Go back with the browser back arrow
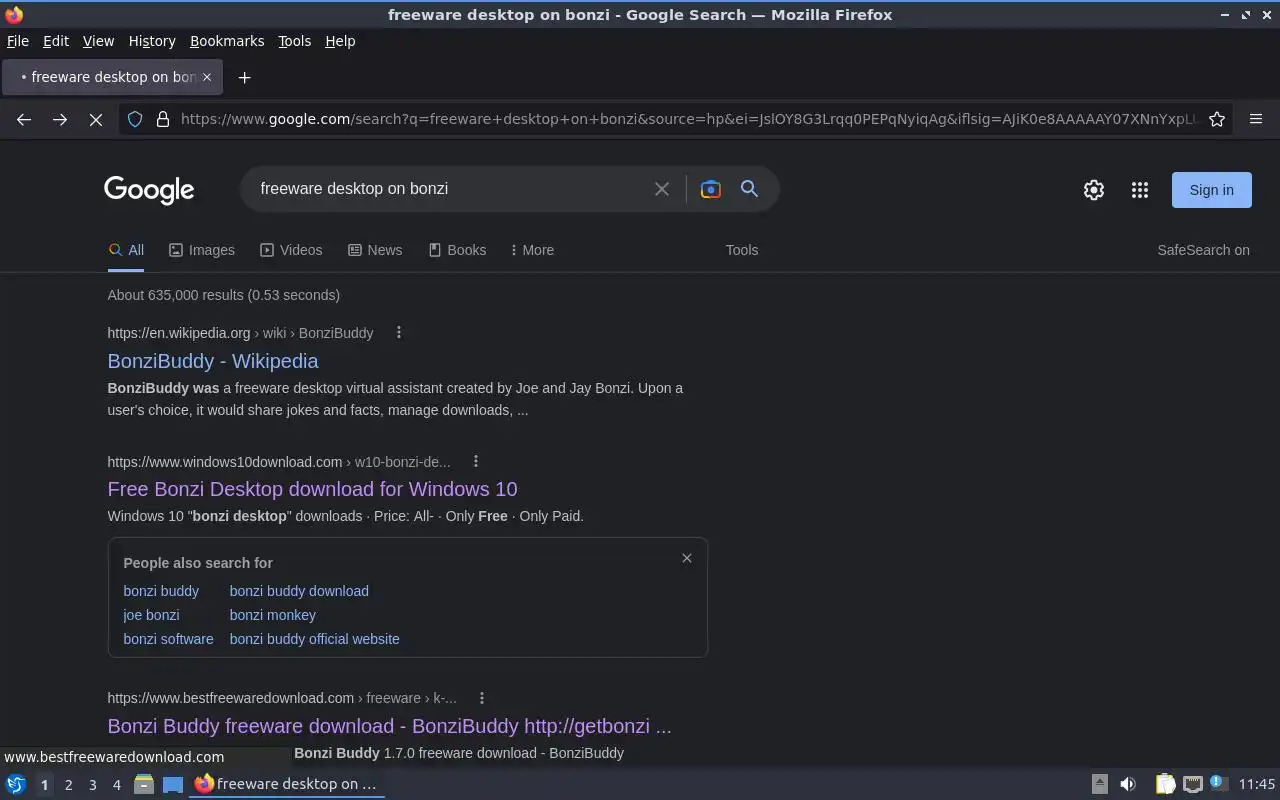 tap(24, 119)
